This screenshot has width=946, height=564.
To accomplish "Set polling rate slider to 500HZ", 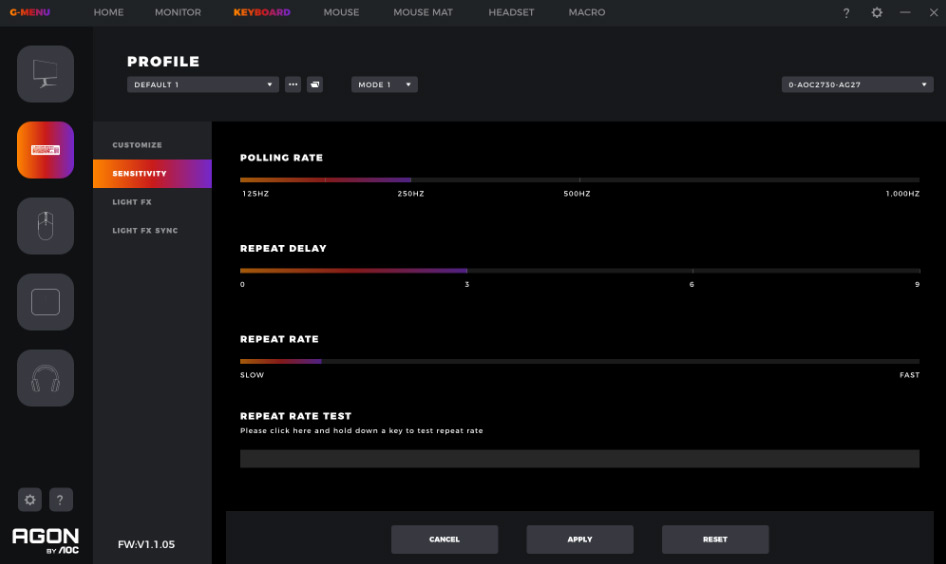I will coord(580,180).
